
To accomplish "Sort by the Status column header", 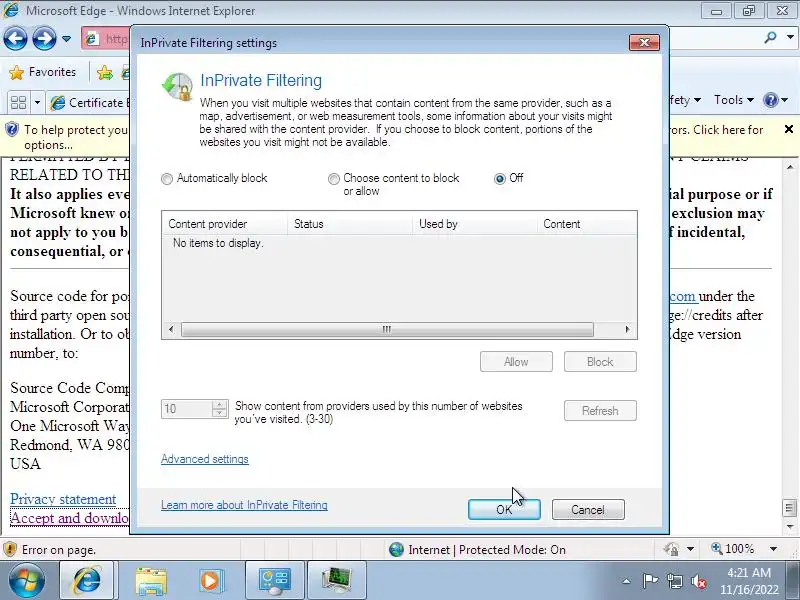I will 350,224.
